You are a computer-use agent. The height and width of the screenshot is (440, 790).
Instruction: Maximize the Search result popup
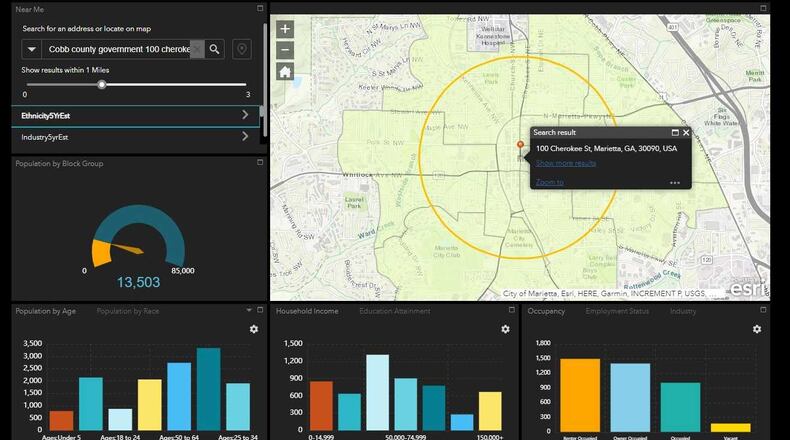tap(674, 132)
